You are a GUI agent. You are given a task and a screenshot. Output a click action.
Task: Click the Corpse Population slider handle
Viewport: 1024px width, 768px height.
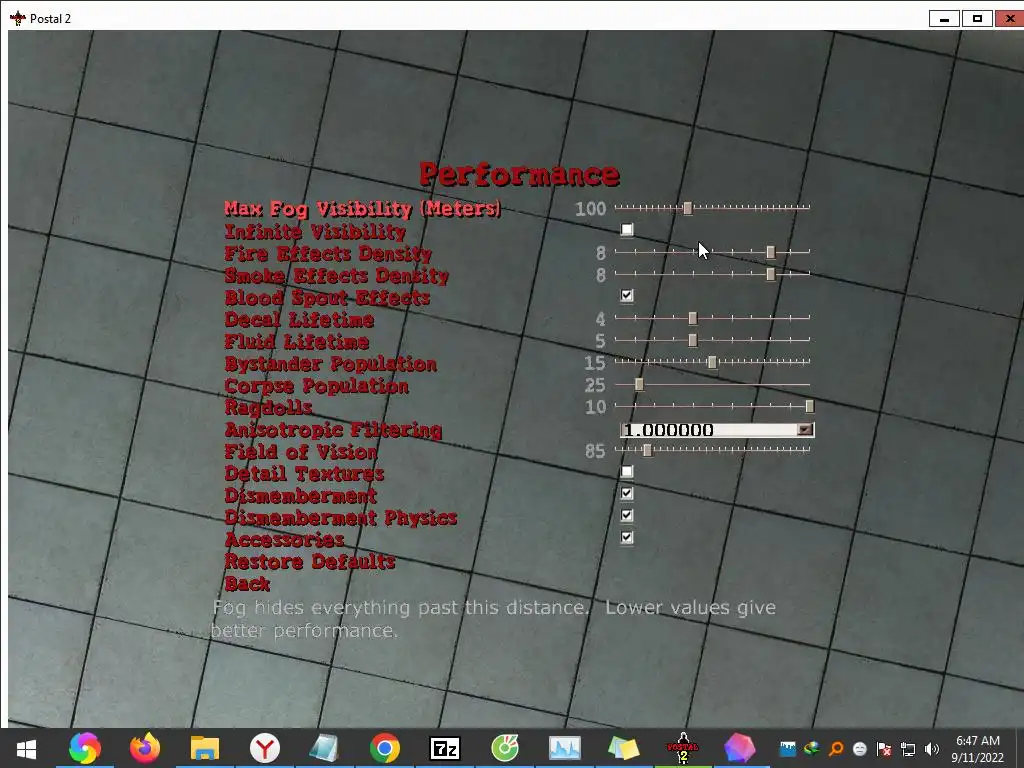[639, 384]
